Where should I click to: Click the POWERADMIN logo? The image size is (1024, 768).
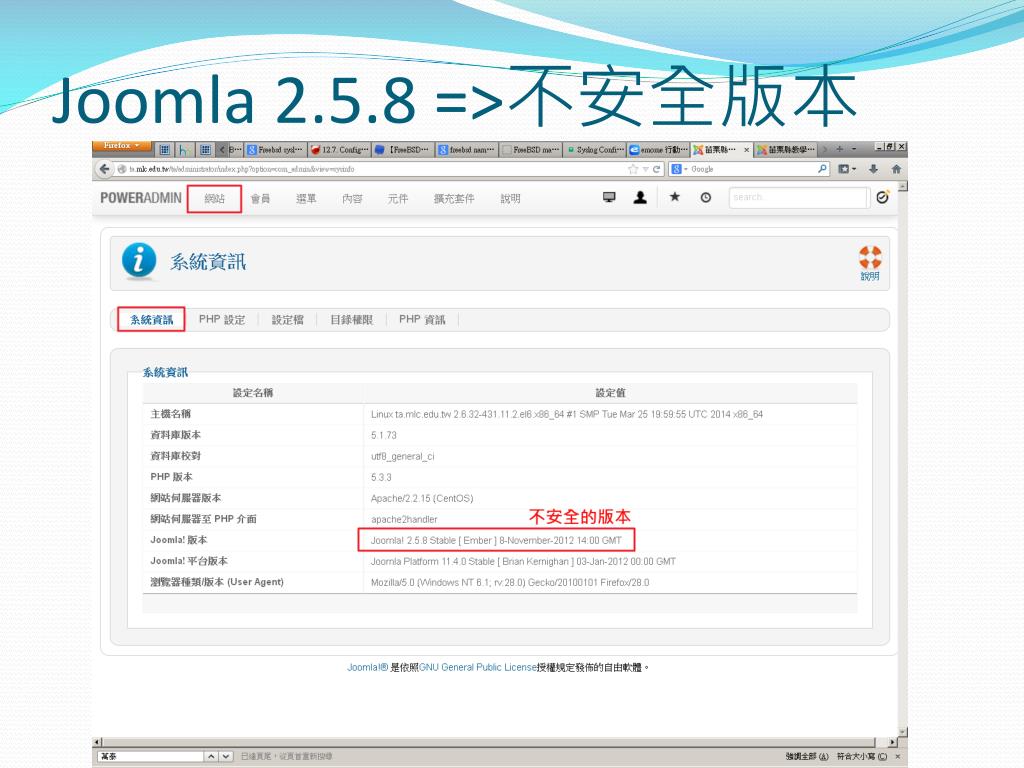140,198
